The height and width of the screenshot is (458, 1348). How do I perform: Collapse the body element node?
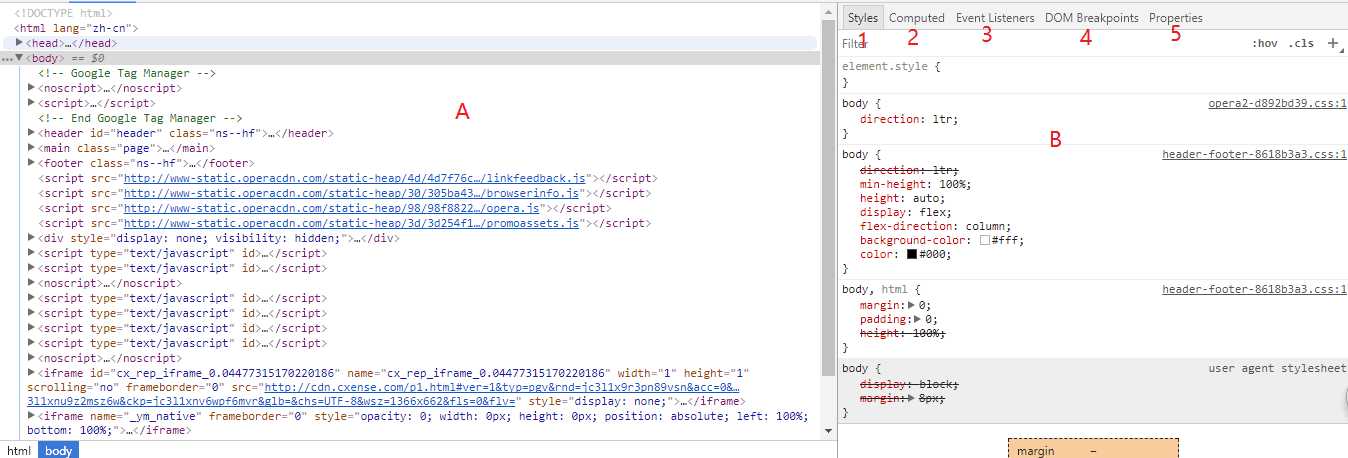pyautogui.click(x=20, y=59)
